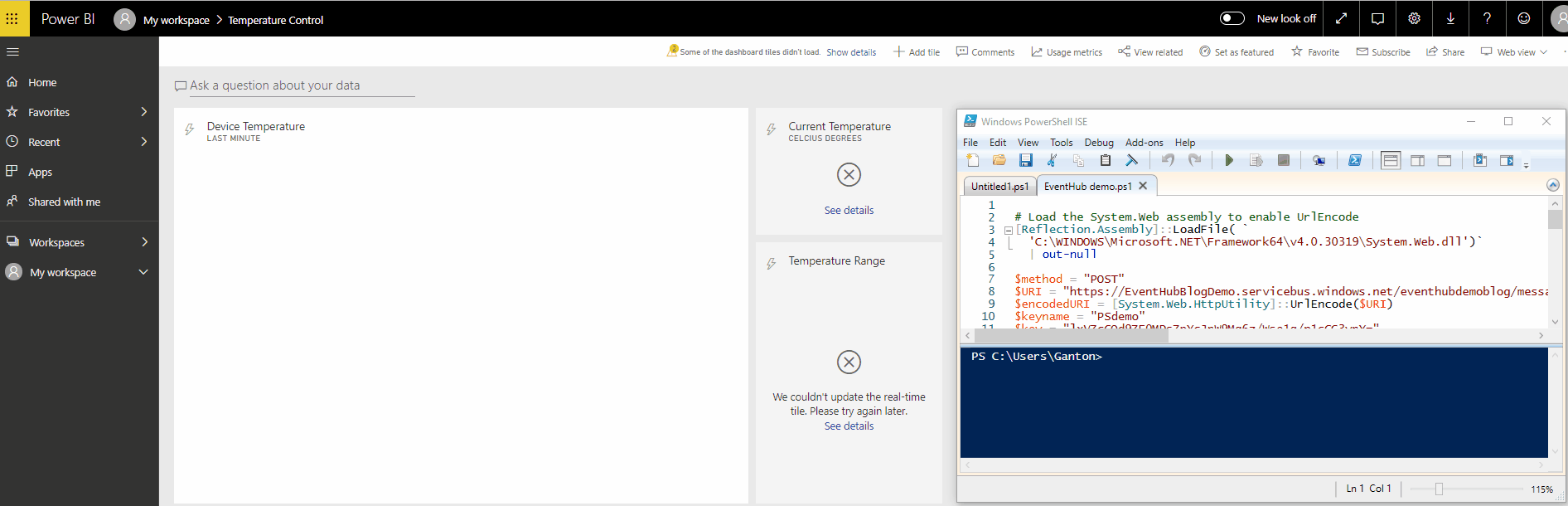1568x506 pixels.
Task: Click My workspace breadcrumb in header
Action: 177,20
